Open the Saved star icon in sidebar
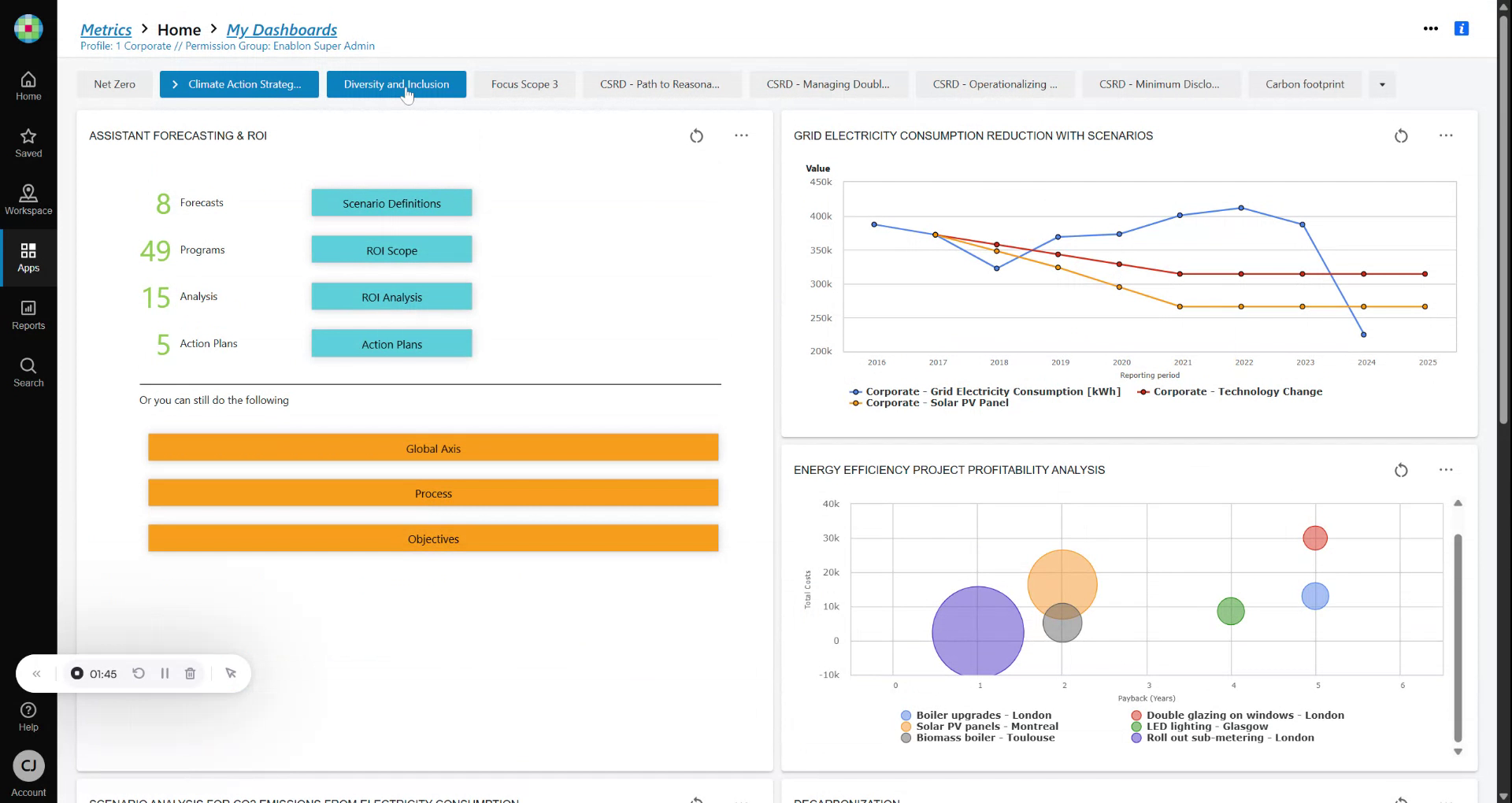This screenshot has height=803, width=1512. (x=28, y=142)
